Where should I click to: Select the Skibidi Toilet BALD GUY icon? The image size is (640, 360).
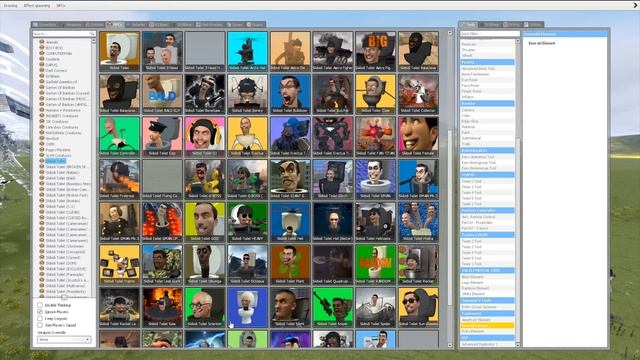(162, 94)
